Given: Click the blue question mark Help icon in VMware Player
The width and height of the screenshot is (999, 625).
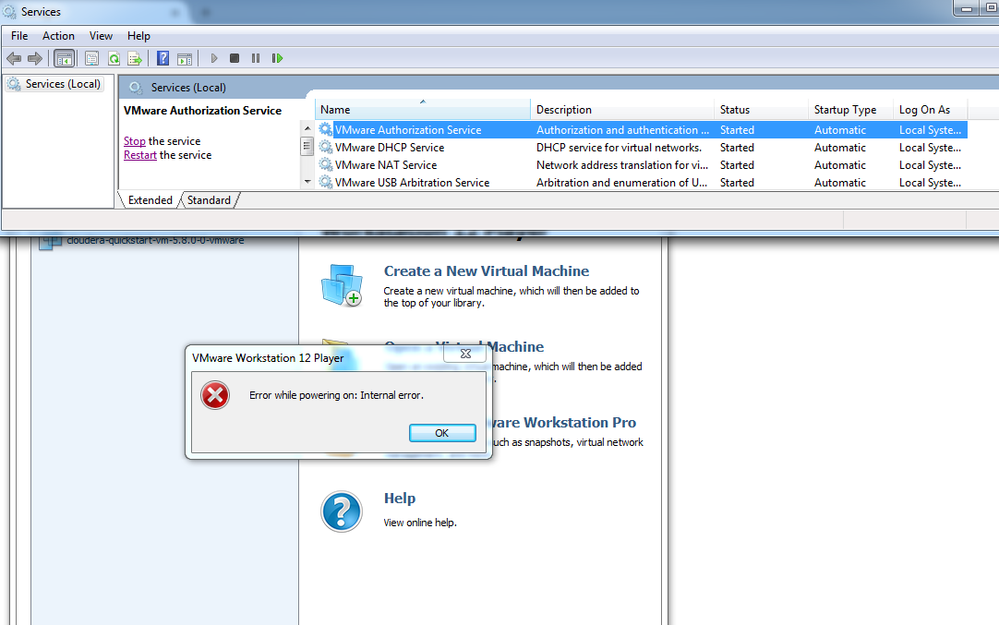Looking at the screenshot, I should [341, 512].
